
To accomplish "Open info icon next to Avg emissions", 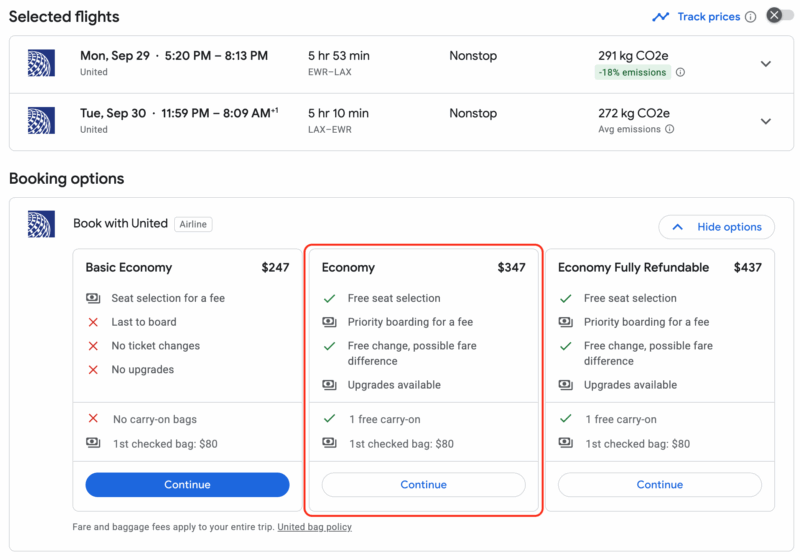I will [x=669, y=129].
